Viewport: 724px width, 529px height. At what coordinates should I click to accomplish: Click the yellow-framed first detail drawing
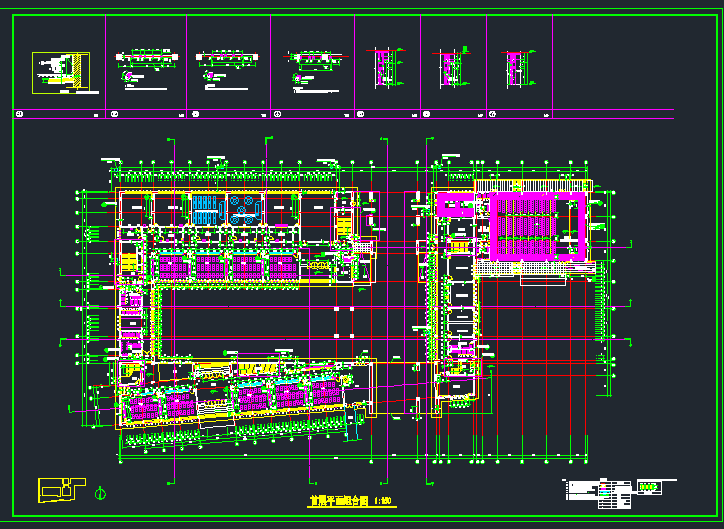point(60,73)
